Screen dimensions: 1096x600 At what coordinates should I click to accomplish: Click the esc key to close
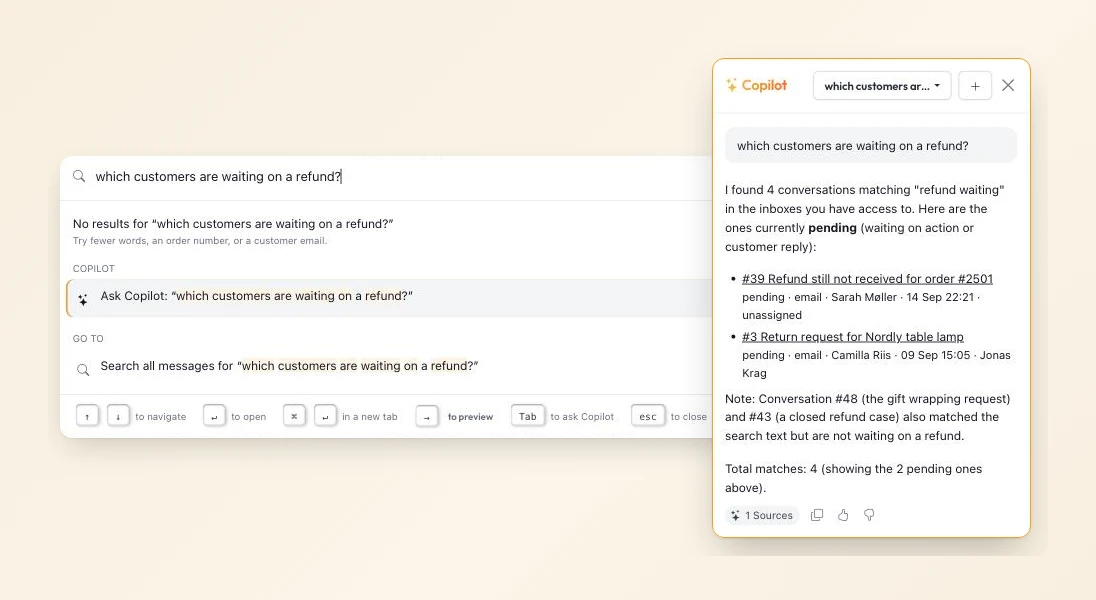[648, 416]
